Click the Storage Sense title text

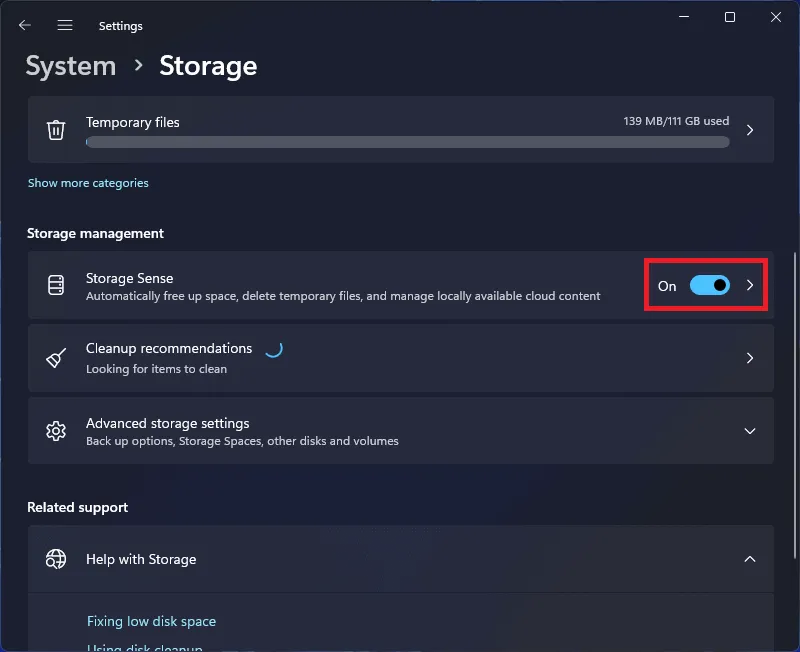(x=130, y=278)
